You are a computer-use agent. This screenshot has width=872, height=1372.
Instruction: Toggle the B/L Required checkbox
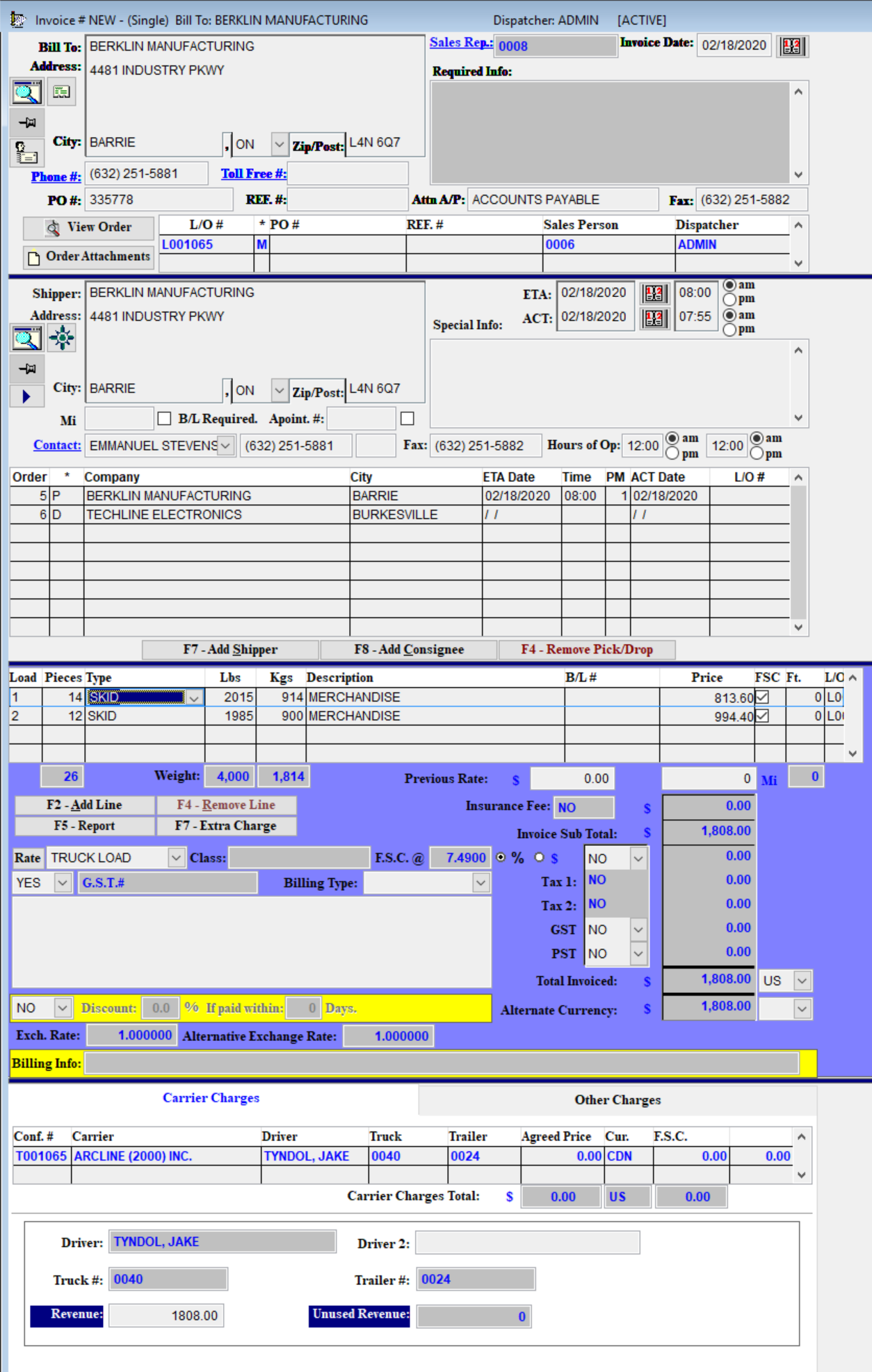[x=164, y=419]
